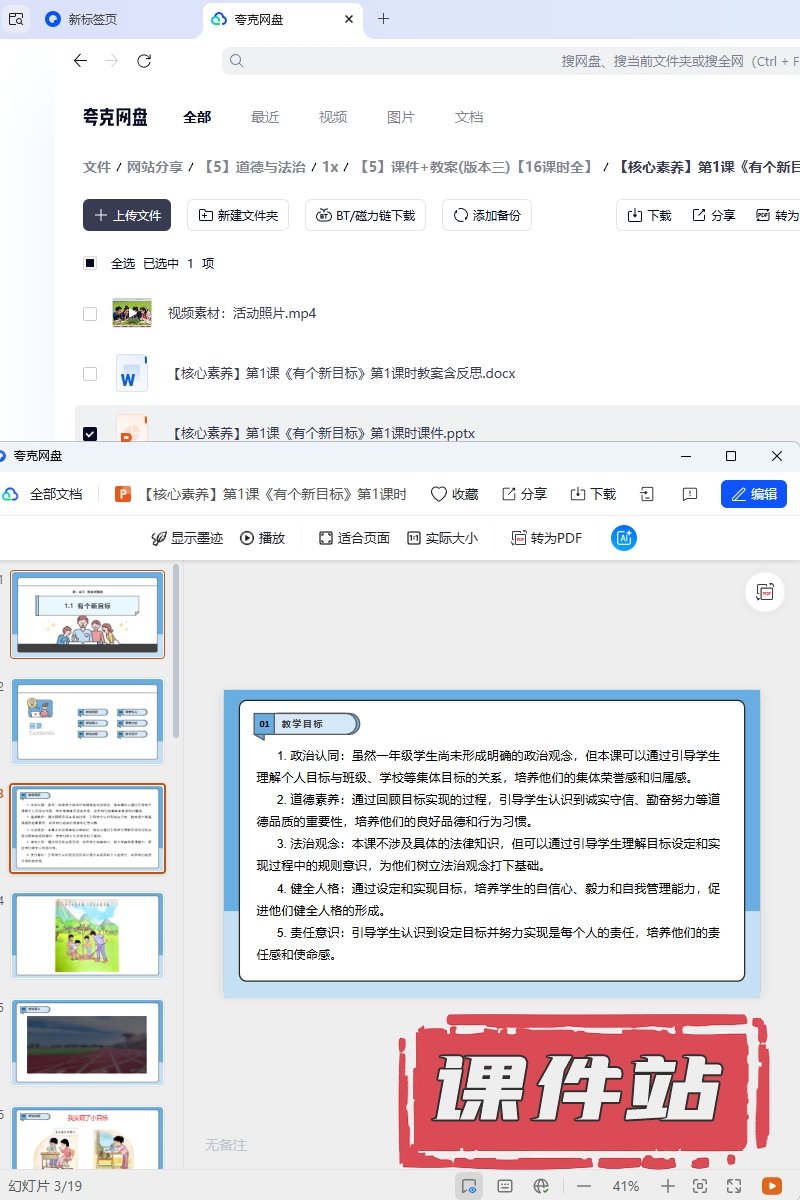
Task: Open the 41% zoom level dropdown
Action: pyautogui.click(x=626, y=1186)
